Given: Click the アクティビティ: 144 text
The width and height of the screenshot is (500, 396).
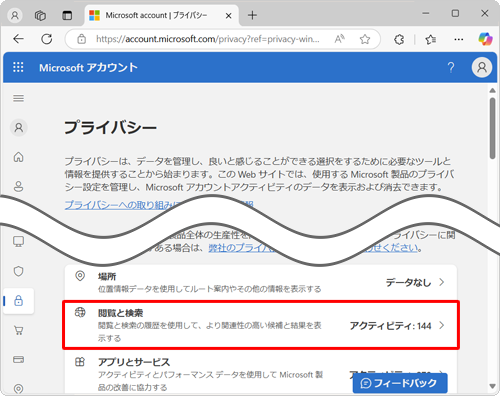Looking at the screenshot, I should tap(390, 326).
